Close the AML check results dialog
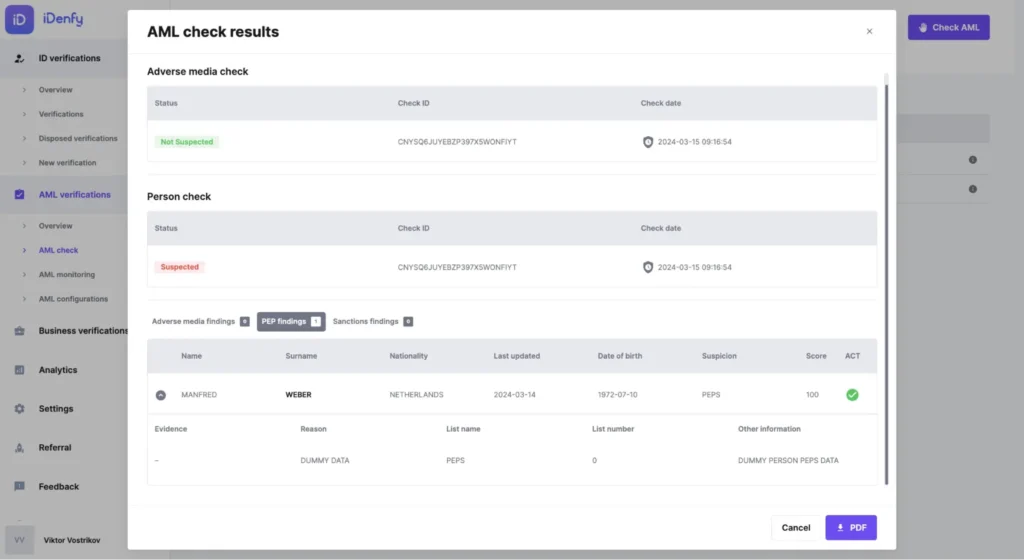 [869, 31]
